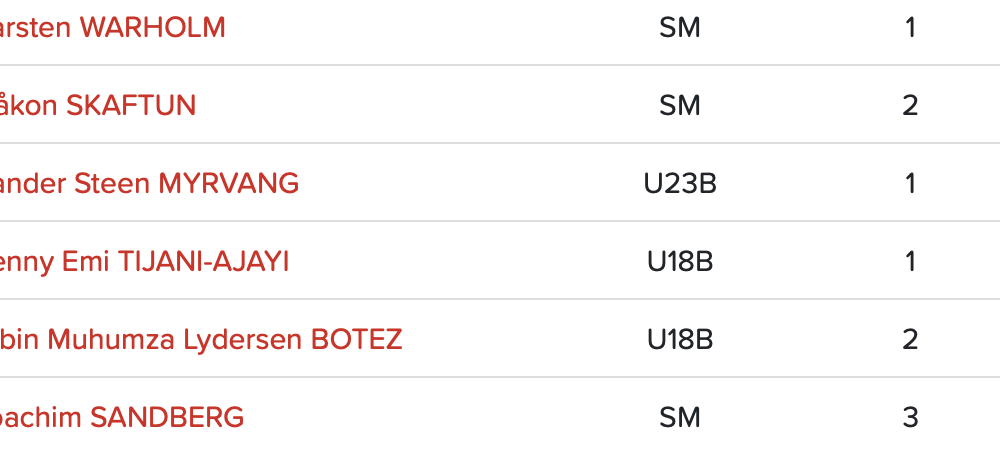Viewport: 1000px width, 454px height.
Task: Select the SM class cell in SKAFTUN's row
Action: point(680,106)
